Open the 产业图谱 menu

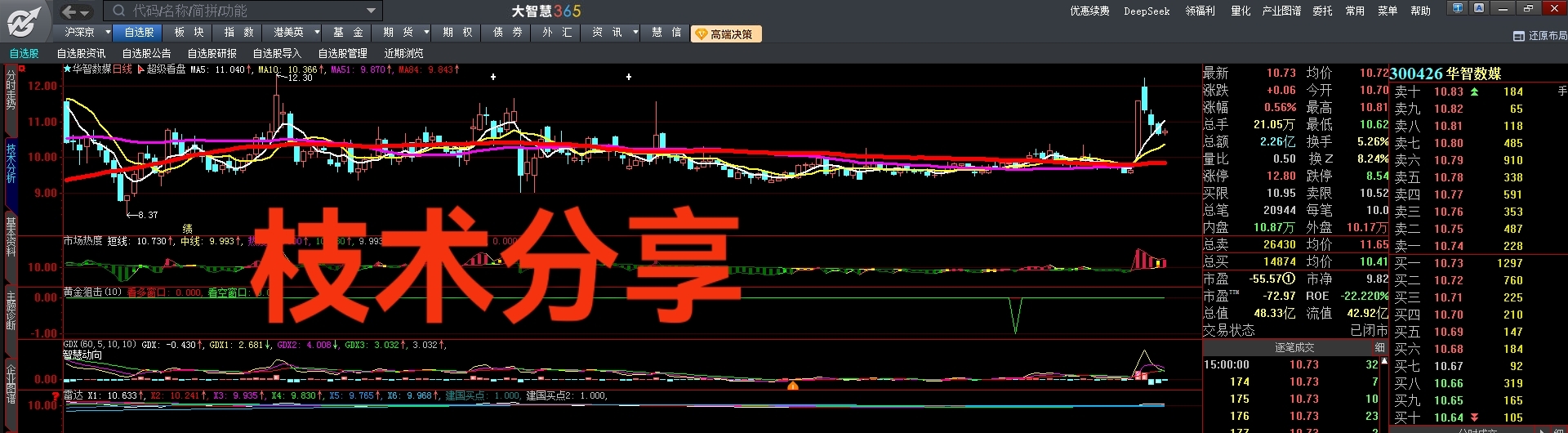coord(1281,11)
